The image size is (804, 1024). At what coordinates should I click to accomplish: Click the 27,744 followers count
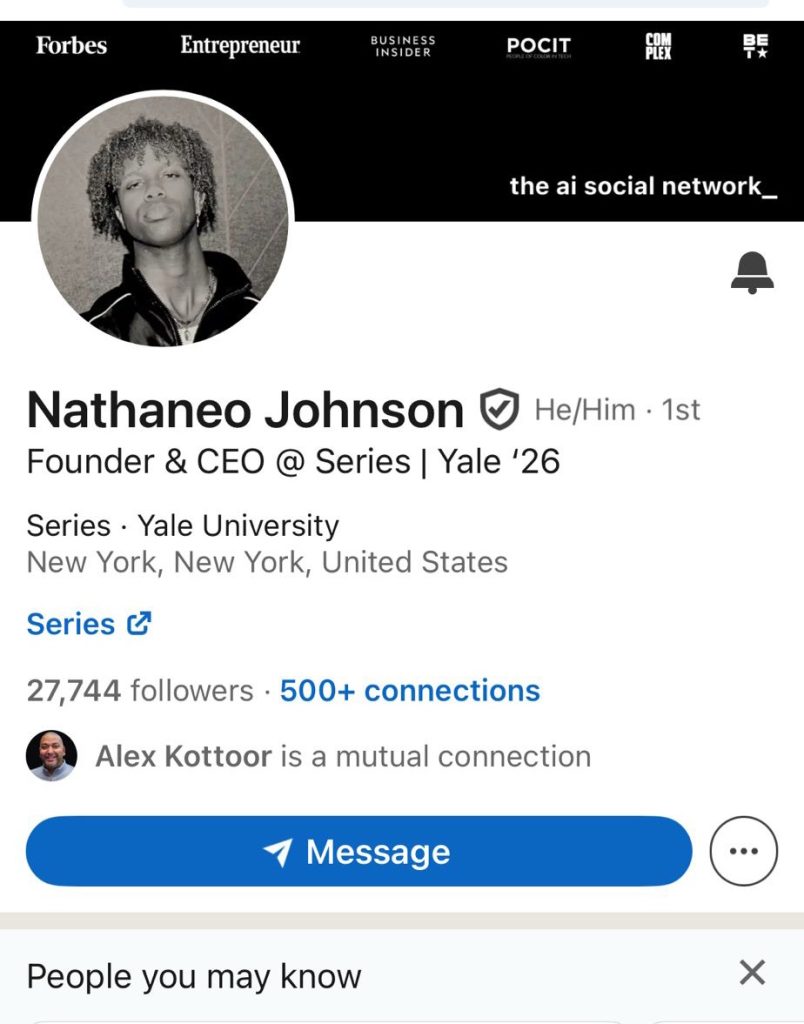[x=139, y=691]
